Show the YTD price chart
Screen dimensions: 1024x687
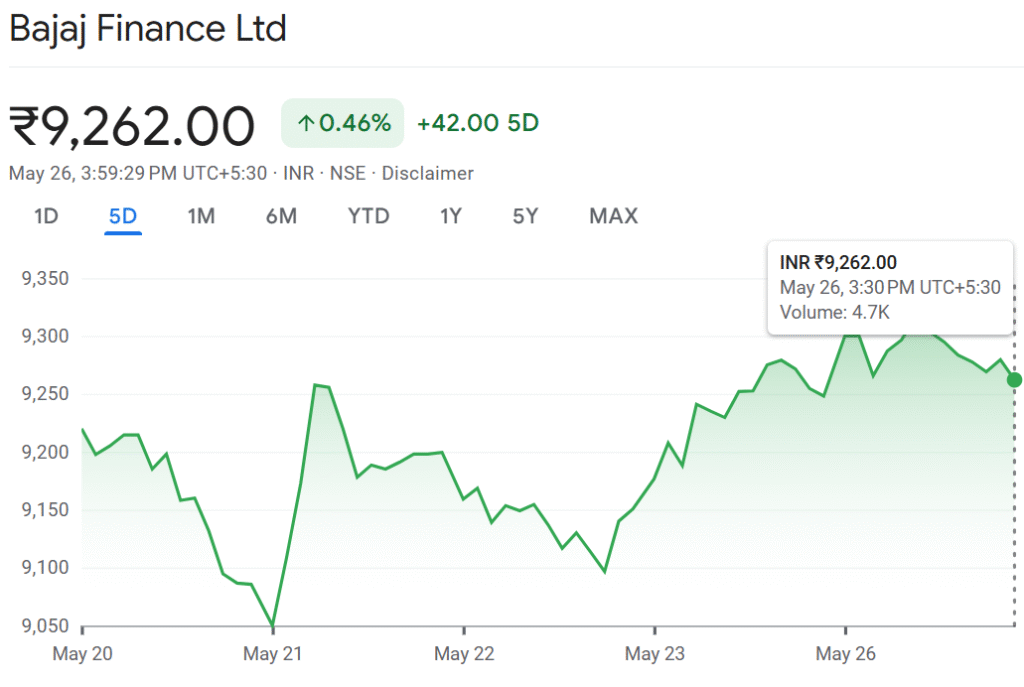(368, 216)
